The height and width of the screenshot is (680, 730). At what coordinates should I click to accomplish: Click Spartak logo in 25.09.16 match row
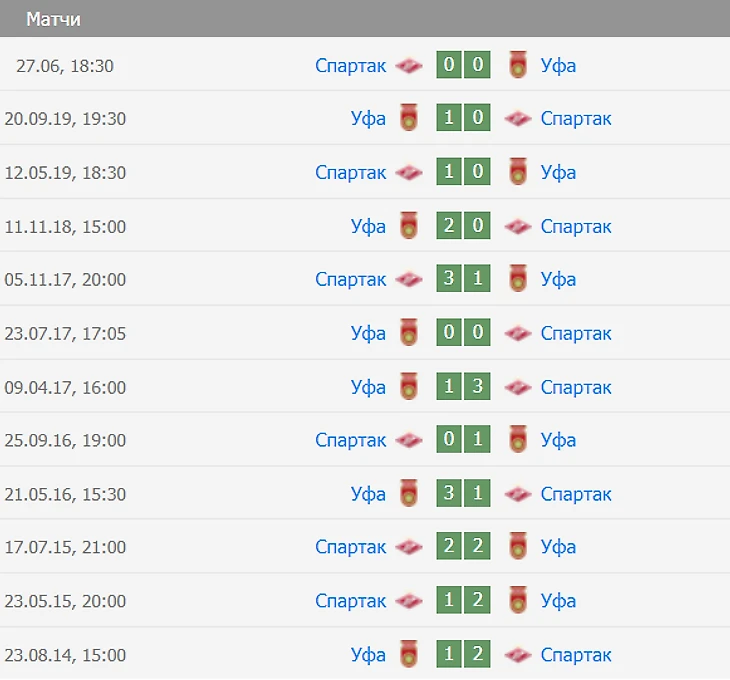point(409,441)
